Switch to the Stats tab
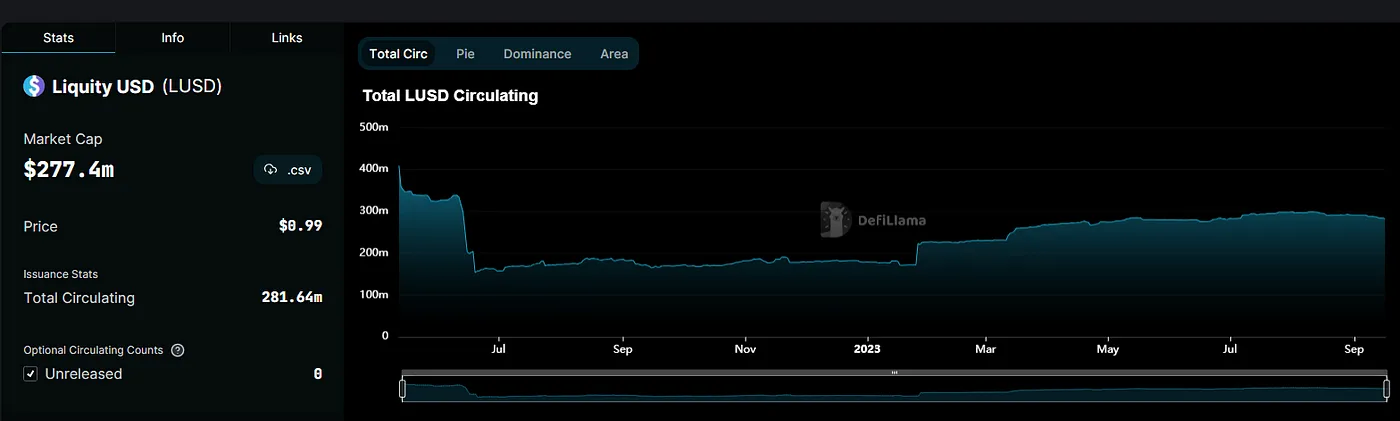 coord(58,38)
